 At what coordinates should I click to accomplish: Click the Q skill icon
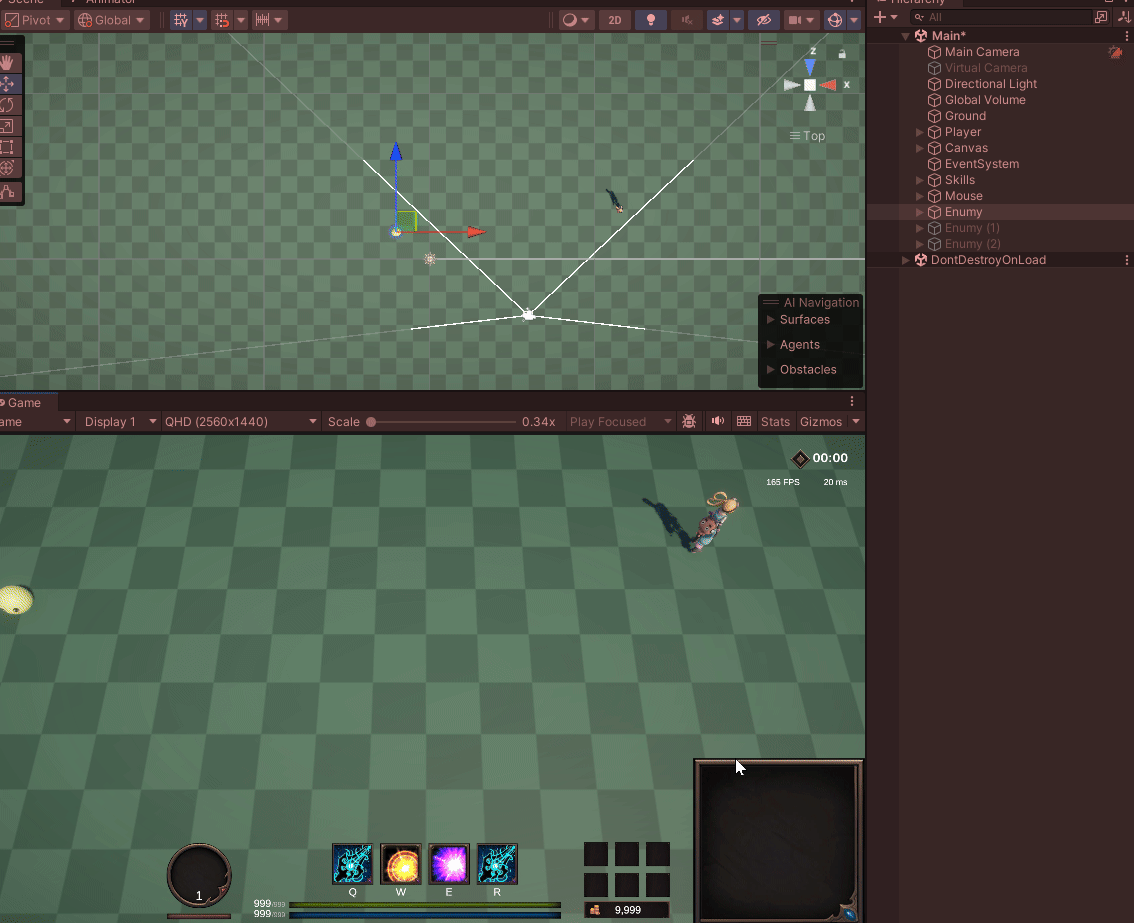(352, 864)
